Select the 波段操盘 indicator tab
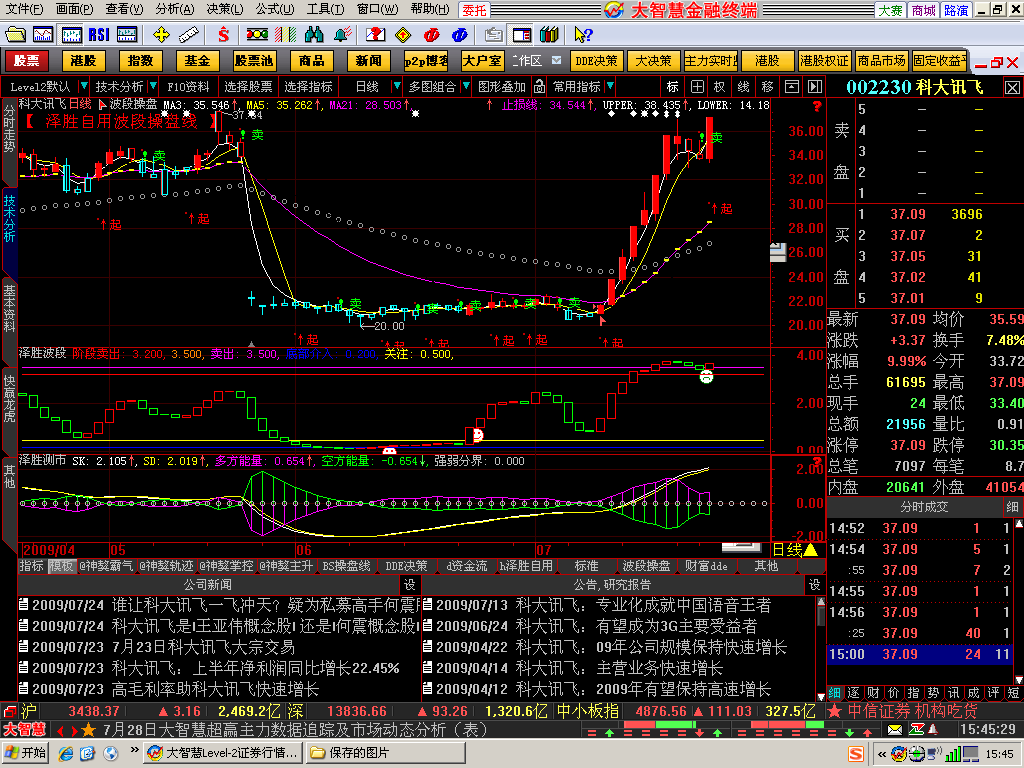This screenshot has height=768, width=1024. 646,566
